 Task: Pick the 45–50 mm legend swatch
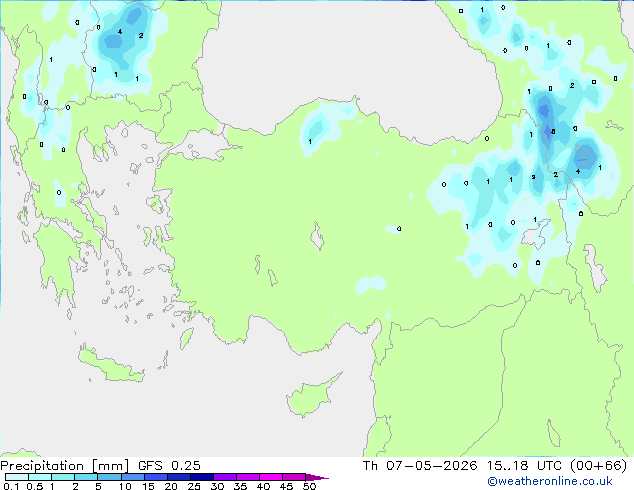coord(294,477)
